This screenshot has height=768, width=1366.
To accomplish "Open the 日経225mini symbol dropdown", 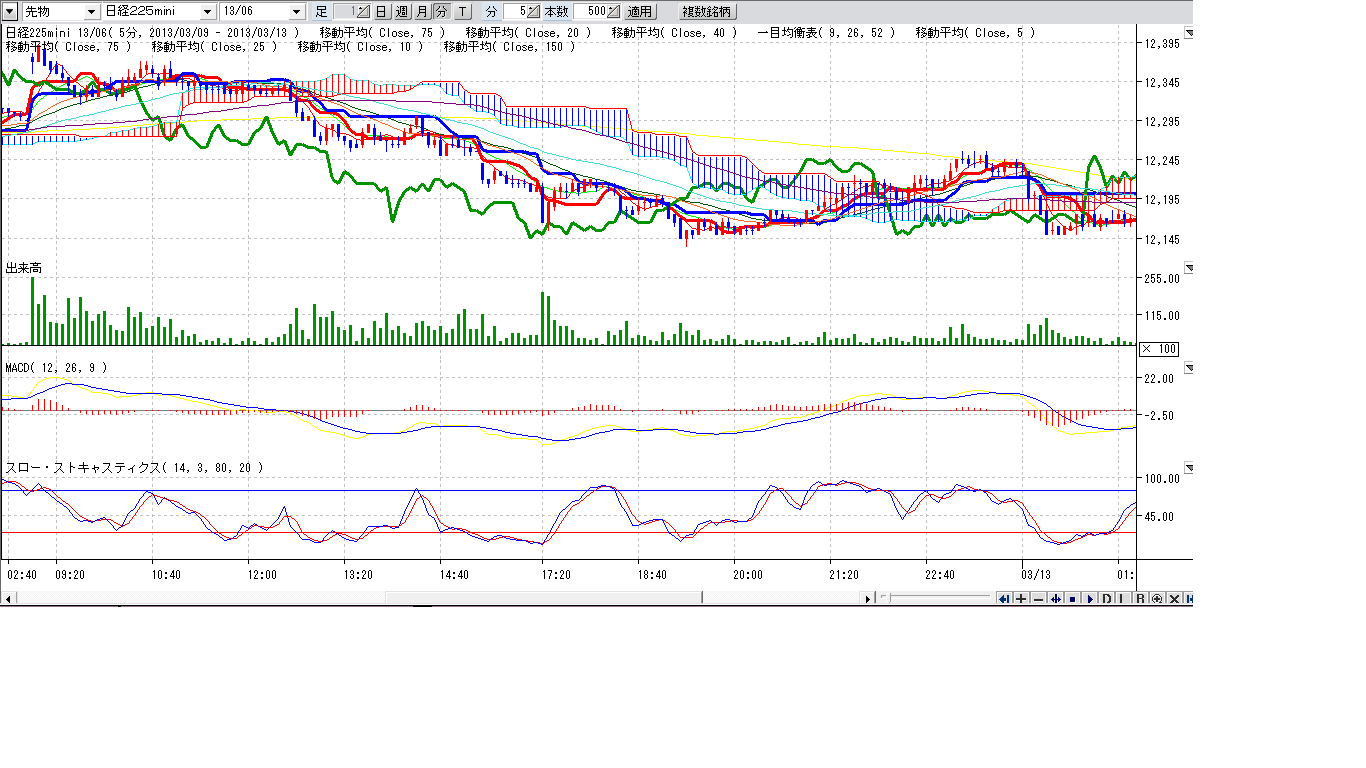I will coord(158,12).
